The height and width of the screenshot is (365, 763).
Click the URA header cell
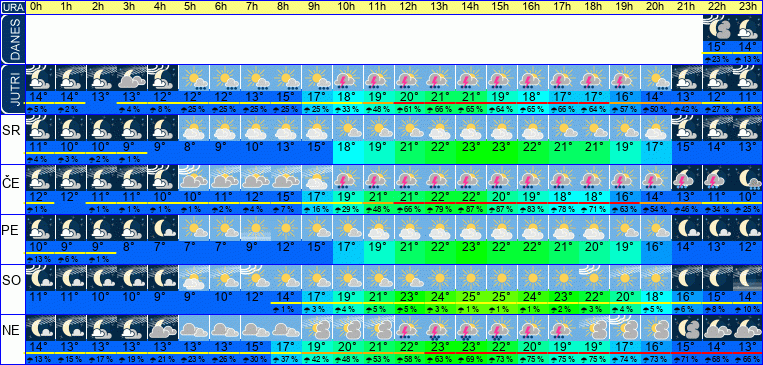click(13, 7)
